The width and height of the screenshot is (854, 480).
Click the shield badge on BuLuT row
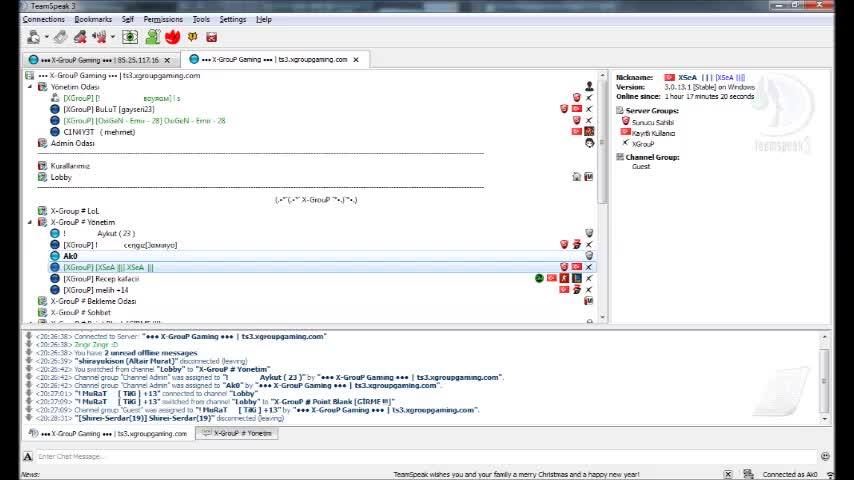coord(564,109)
